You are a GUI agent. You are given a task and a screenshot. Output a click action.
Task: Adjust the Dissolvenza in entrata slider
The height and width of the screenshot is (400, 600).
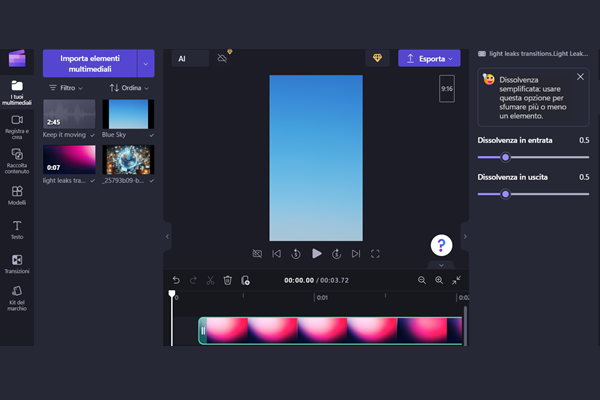tap(505, 157)
